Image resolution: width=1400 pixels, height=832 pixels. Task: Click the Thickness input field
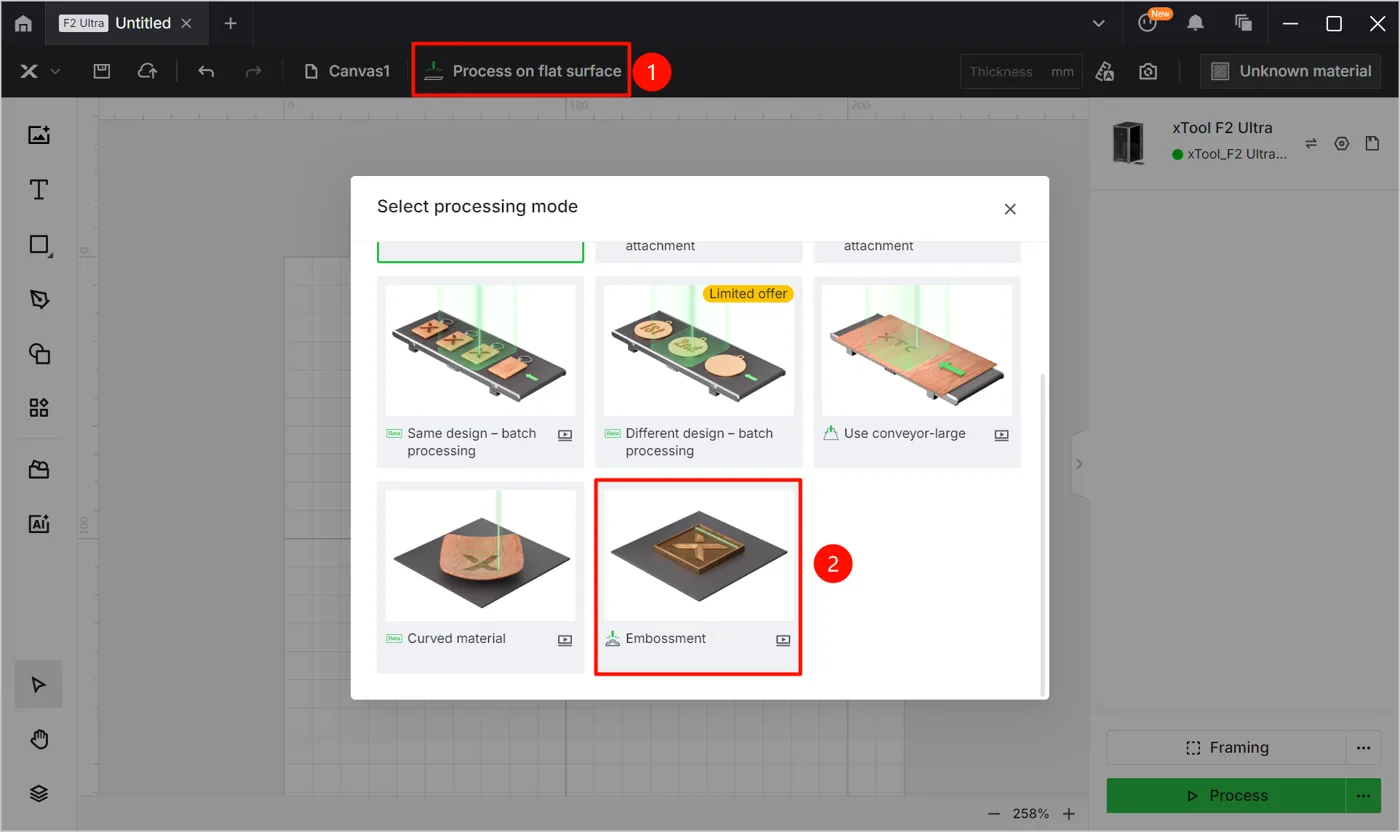tap(1021, 71)
